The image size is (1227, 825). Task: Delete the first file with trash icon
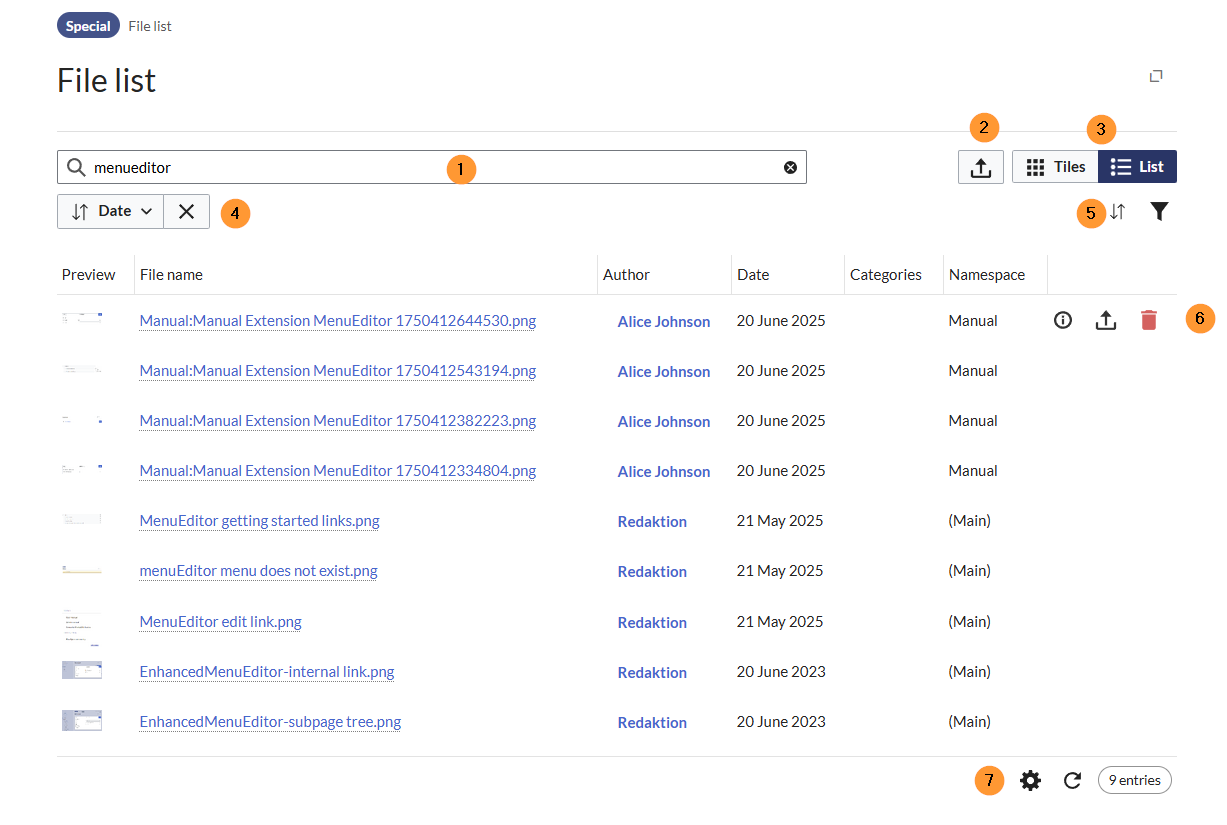click(x=1148, y=321)
